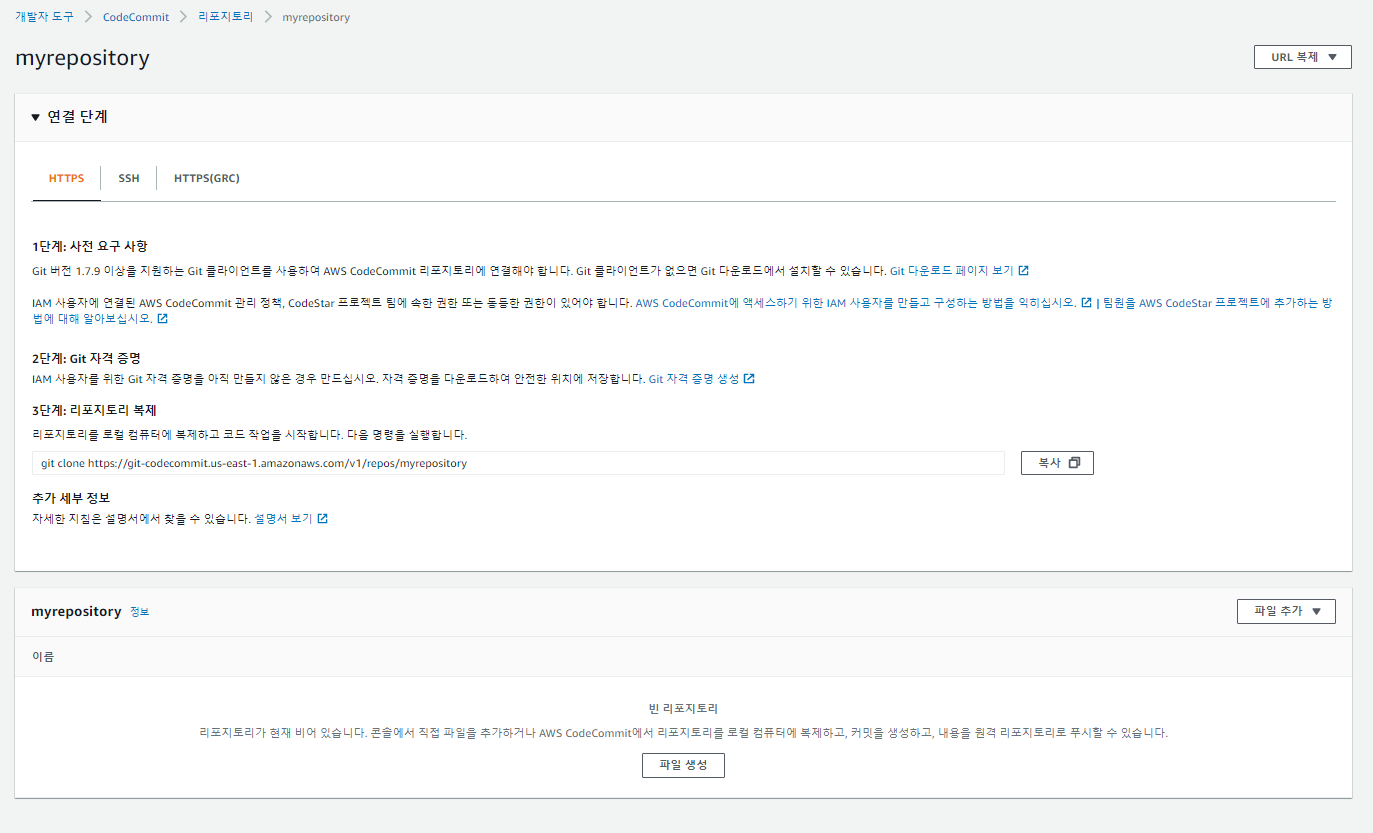1373x833 pixels.
Task: Click the myrepository files panel title
Action: pos(76,611)
